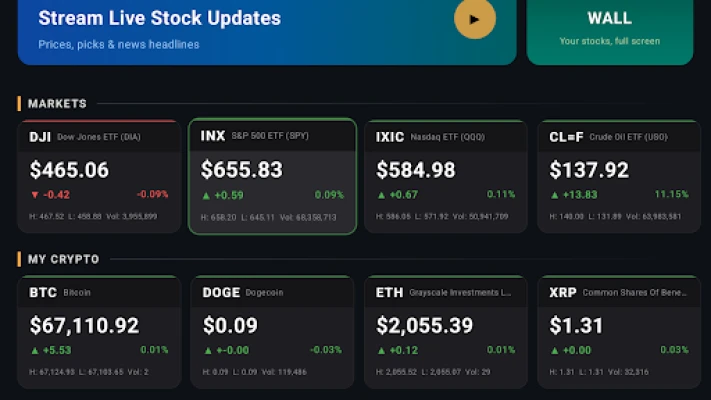Image resolution: width=711 pixels, height=400 pixels.
Task: Click the green up arrow on CL=F
Action: [x=555, y=195]
